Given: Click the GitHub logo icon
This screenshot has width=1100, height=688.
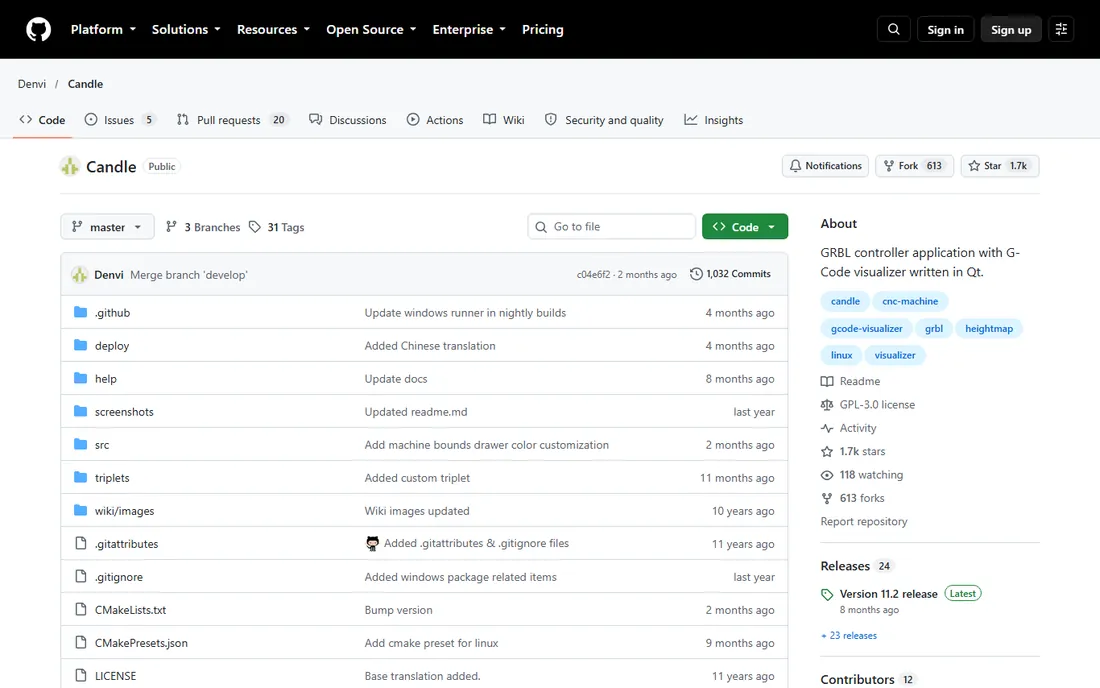Looking at the screenshot, I should tap(39, 29).
